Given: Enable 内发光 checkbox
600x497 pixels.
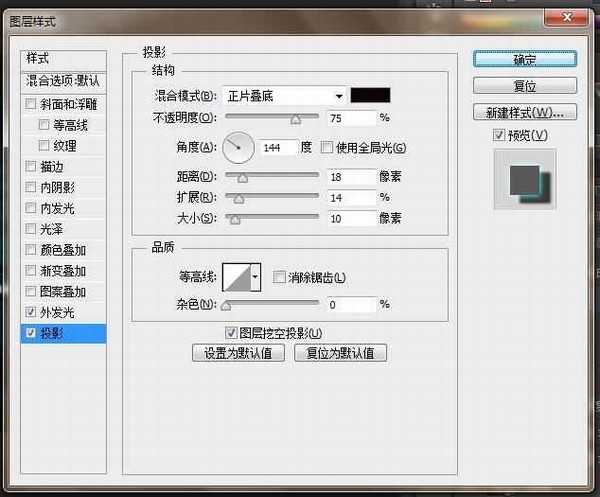Looking at the screenshot, I should coord(31,208).
